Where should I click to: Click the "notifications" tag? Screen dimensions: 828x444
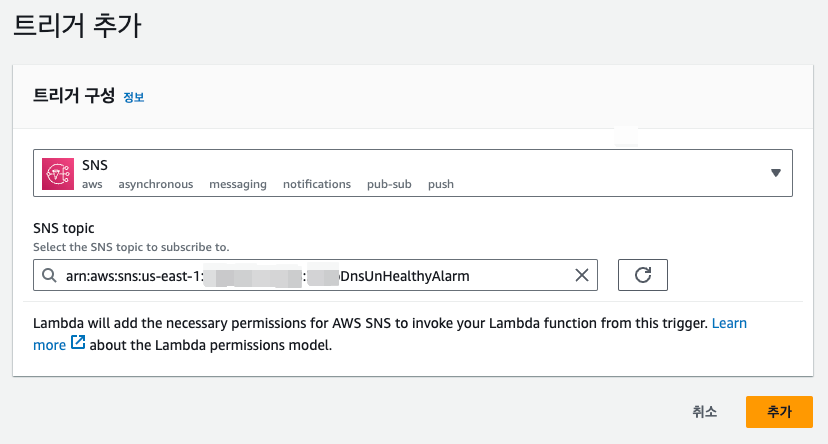point(317,184)
